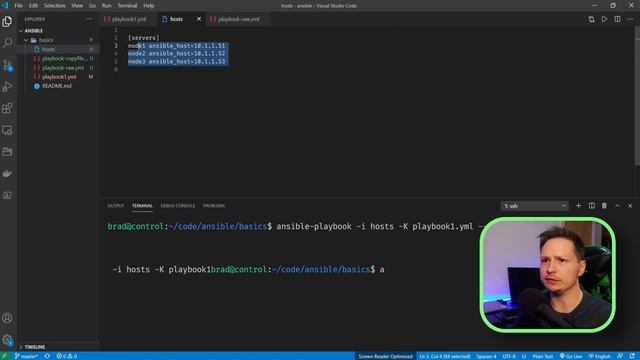Close the hosts editor tab
Image resolution: width=640 pixels, height=360 pixels.
click(199, 19)
